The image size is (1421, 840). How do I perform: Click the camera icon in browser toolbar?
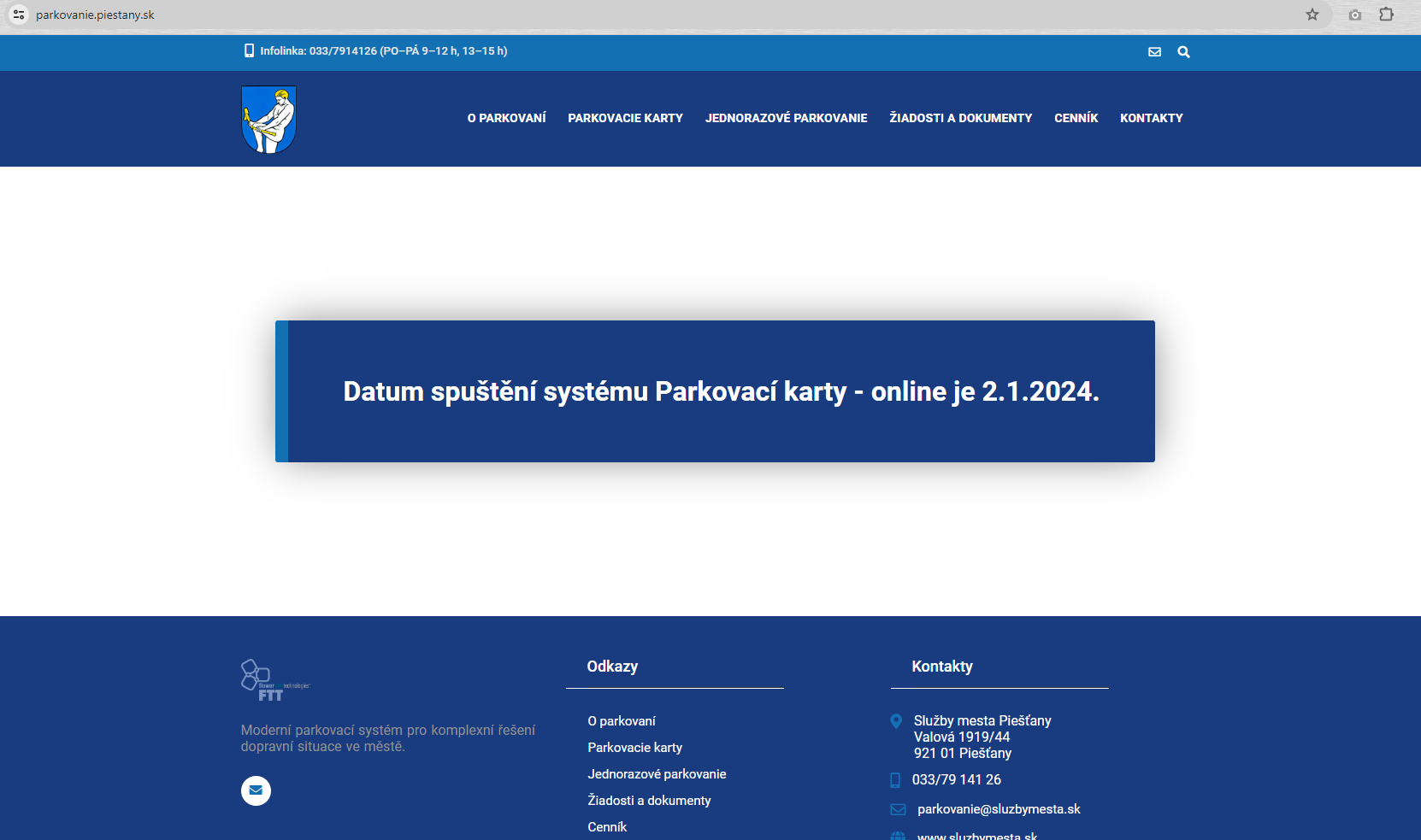(1354, 15)
